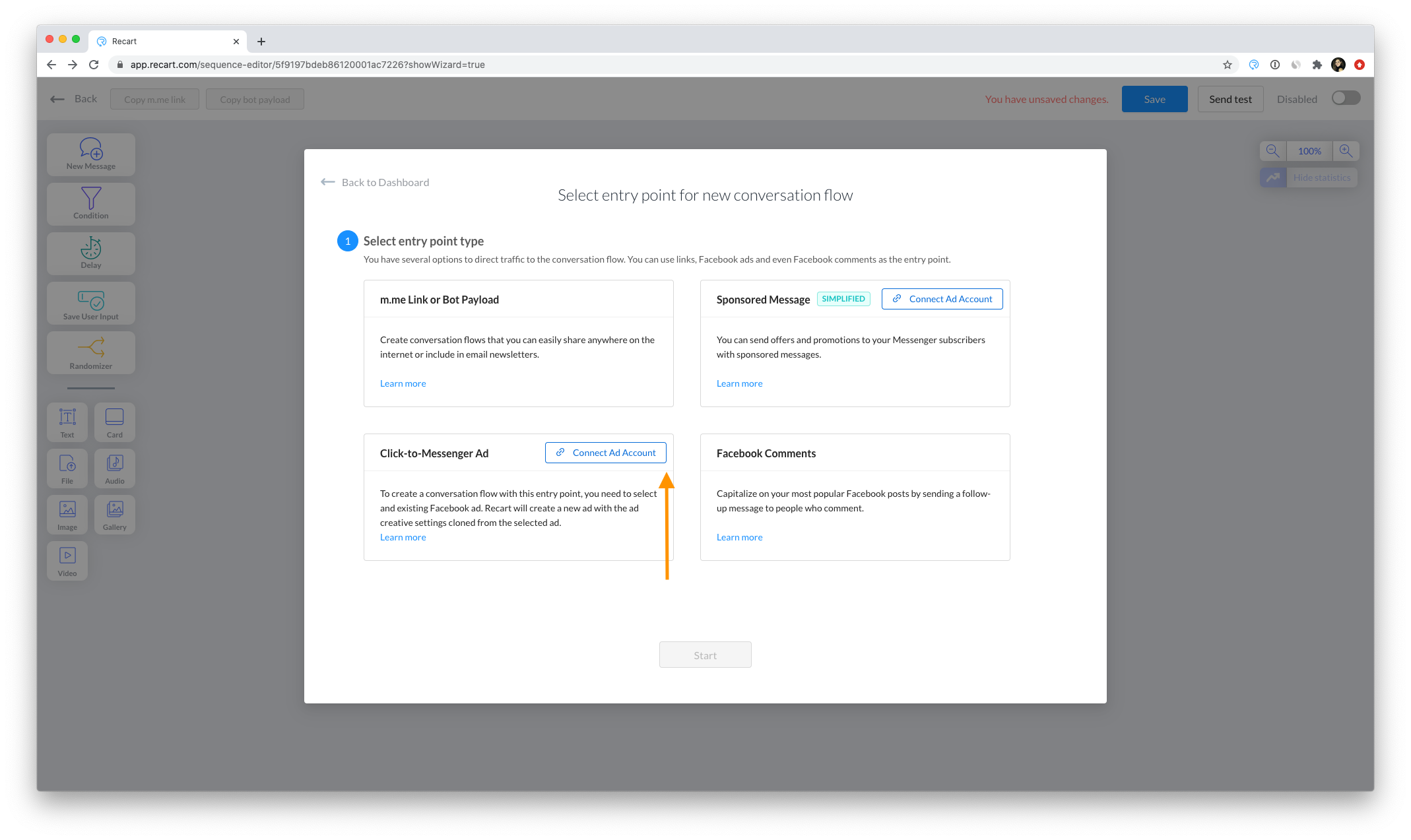Click the 100% zoom level
The image size is (1411, 840).
pos(1309,150)
